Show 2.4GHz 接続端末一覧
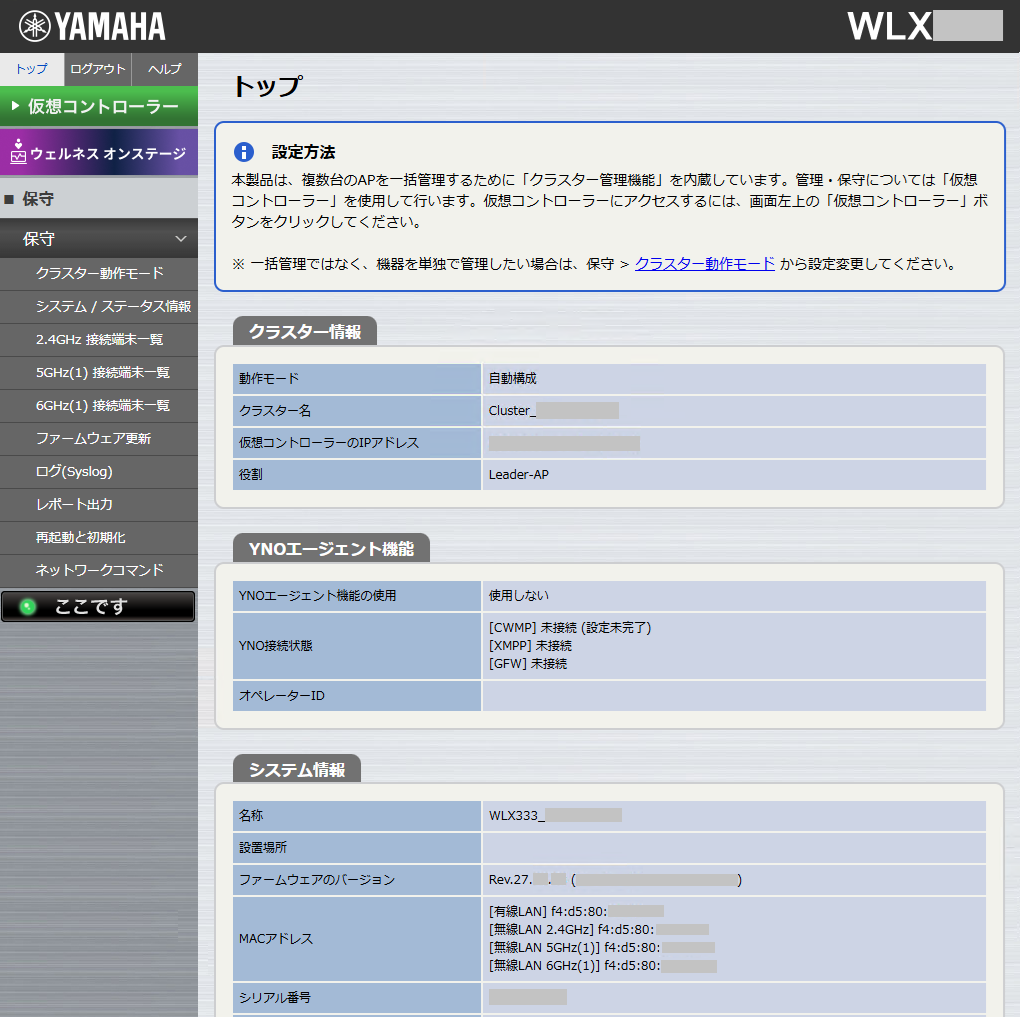This screenshot has height=1017, width=1020. pyautogui.click(x=99, y=340)
